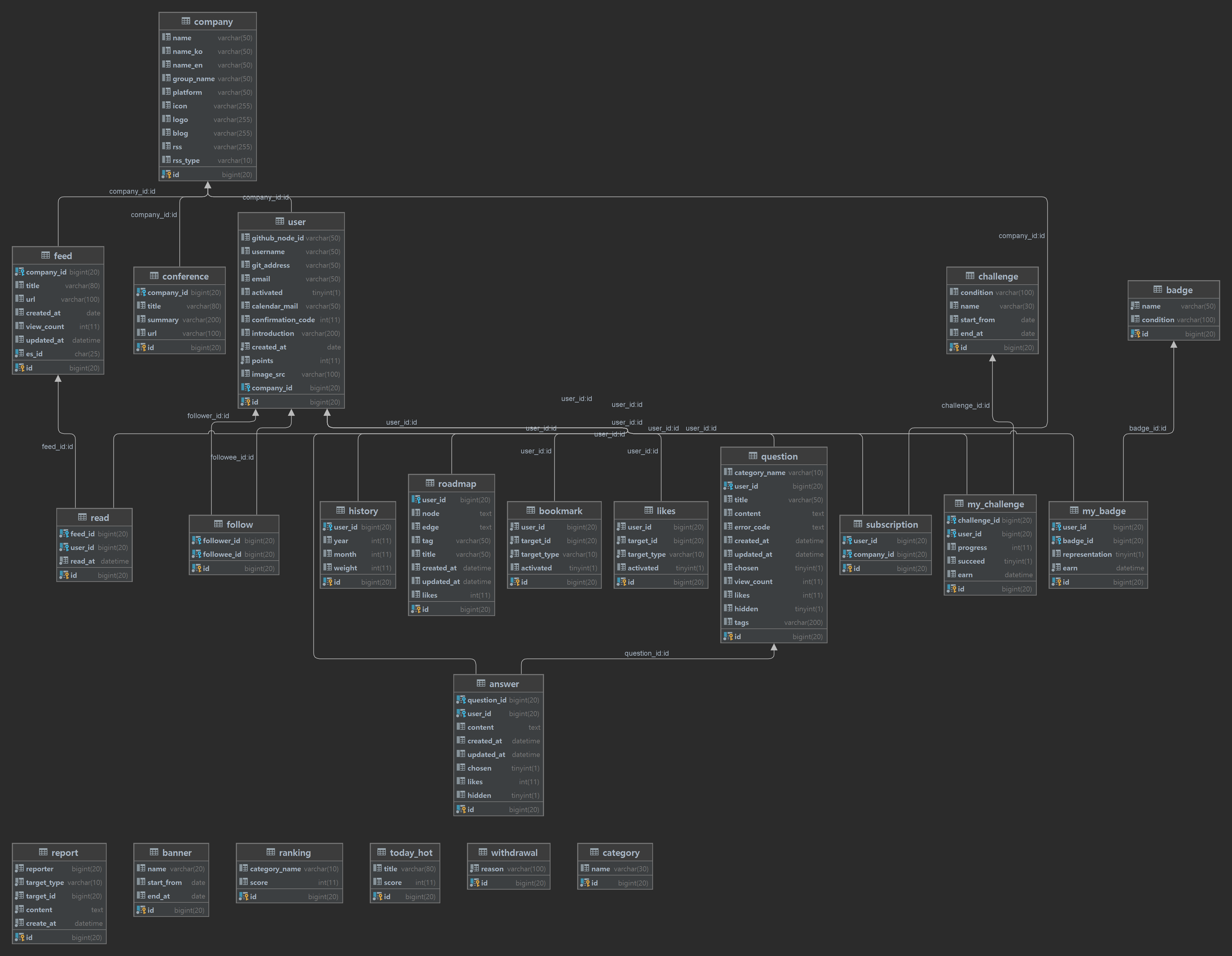Click the feed_id:id edge label
Viewport: 1232px width, 956px height.
pos(57,446)
